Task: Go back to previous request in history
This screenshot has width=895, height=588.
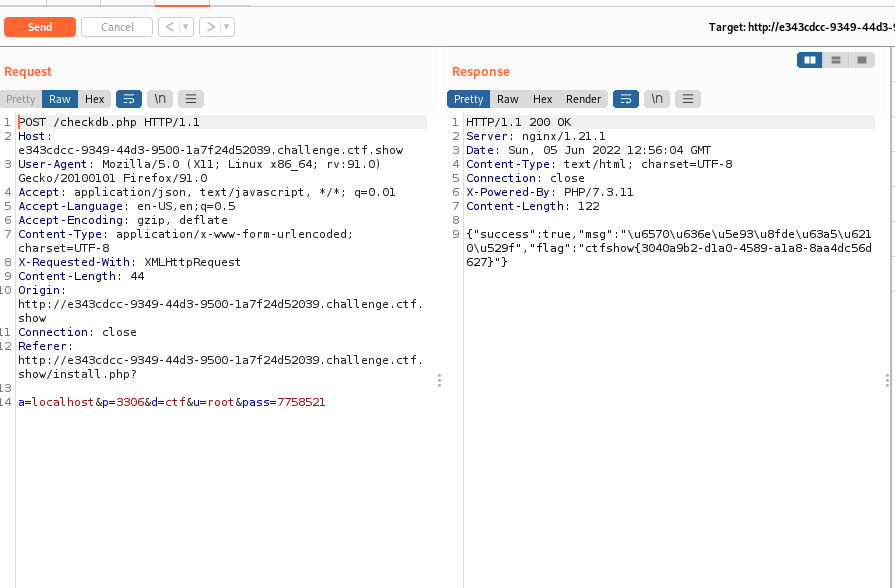Action: (x=170, y=27)
